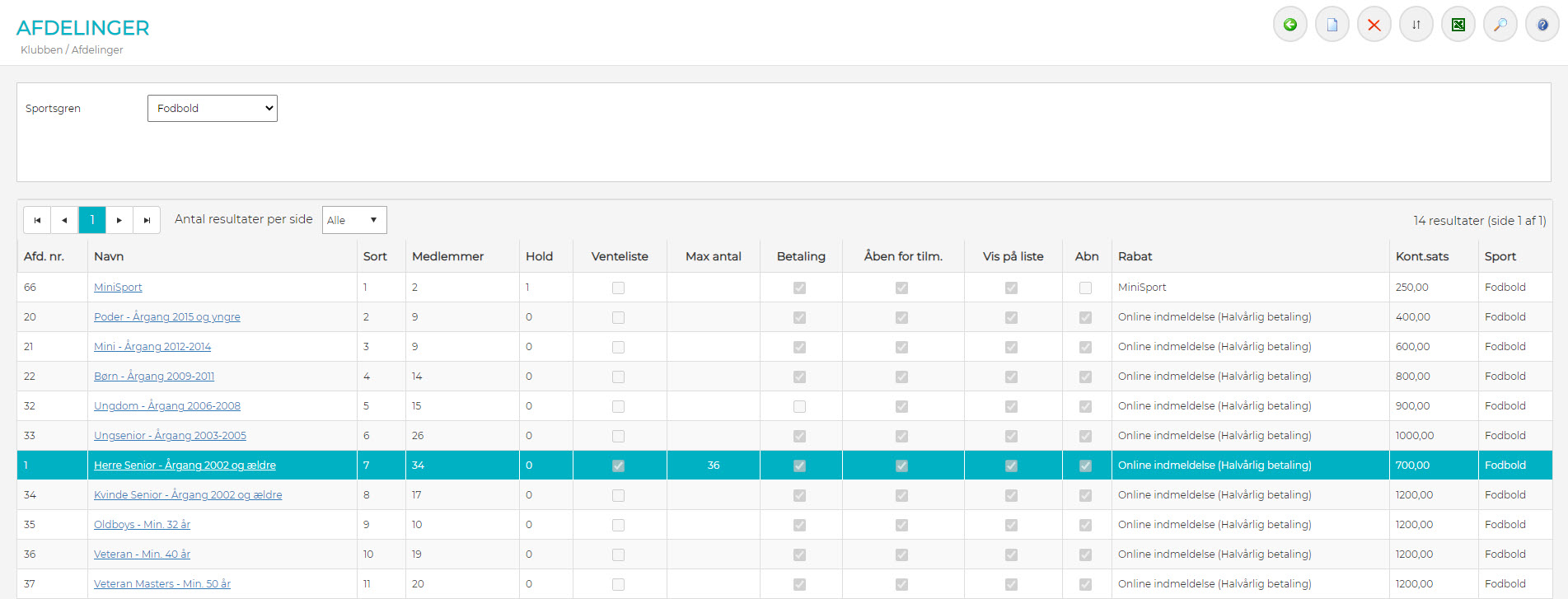Expand the results per side dropdown

tap(353, 220)
